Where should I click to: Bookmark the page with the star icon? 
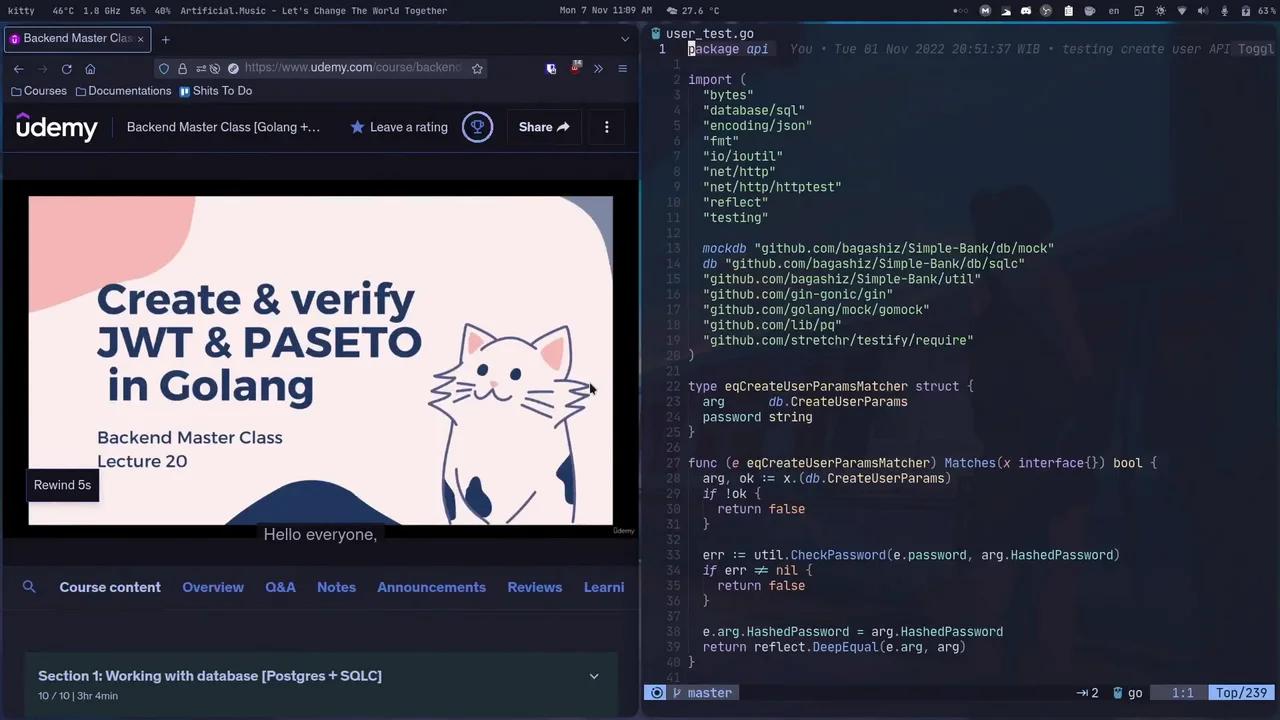477,67
